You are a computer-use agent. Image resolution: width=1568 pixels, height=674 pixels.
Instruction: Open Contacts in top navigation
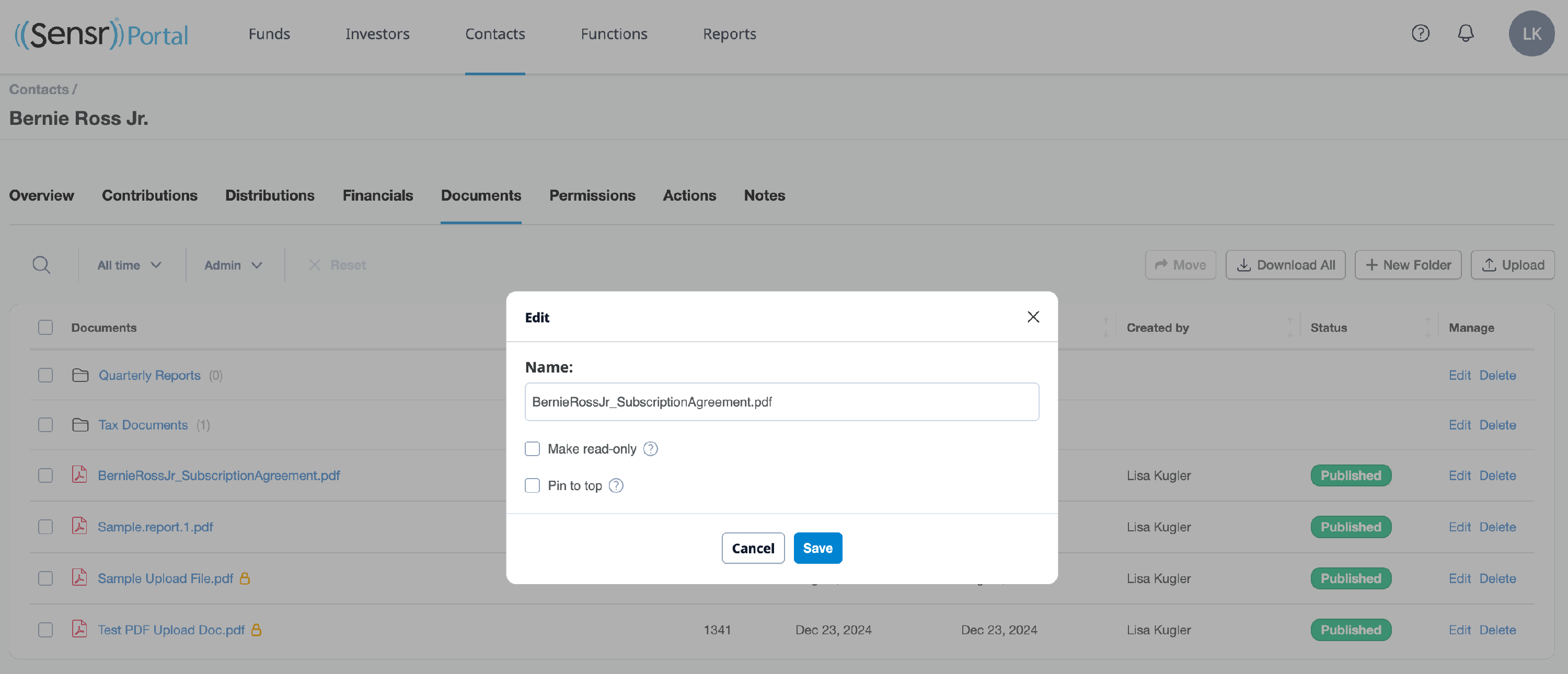pos(495,34)
